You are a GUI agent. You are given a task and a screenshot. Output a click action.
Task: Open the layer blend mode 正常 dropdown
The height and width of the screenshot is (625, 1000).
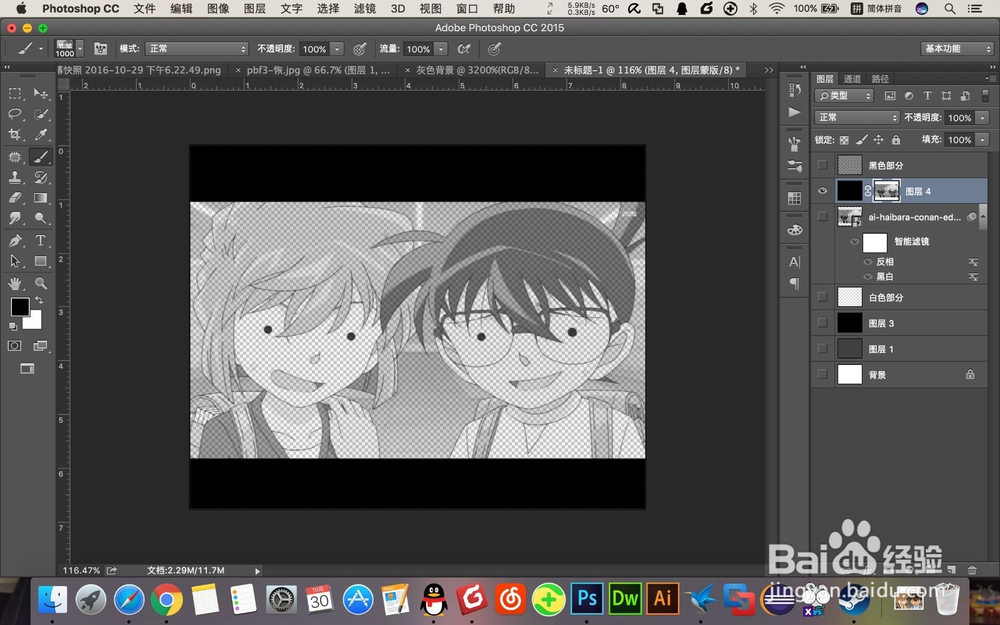coord(857,117)
